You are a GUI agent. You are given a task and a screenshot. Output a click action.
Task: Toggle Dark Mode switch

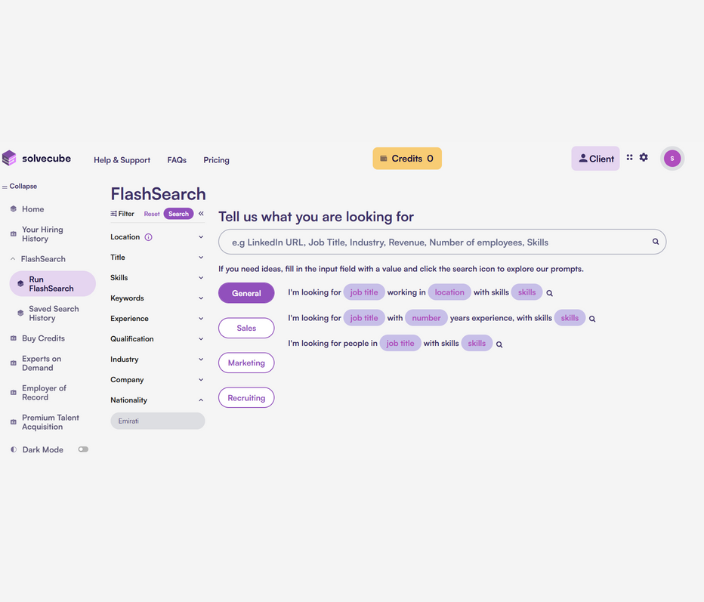[83, 450]
